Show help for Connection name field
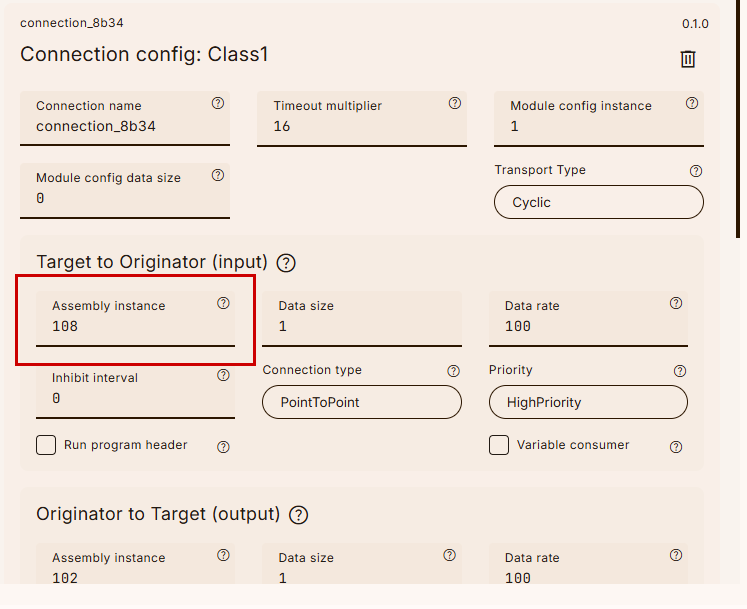 pos(218,103)
